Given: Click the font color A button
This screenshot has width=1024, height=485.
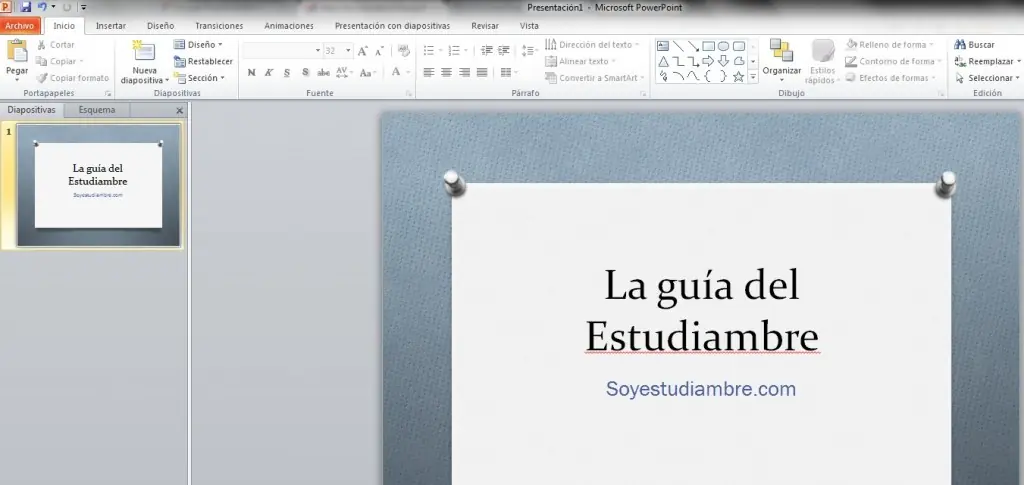Looking at the screenshot, I should tap(395, 72).
